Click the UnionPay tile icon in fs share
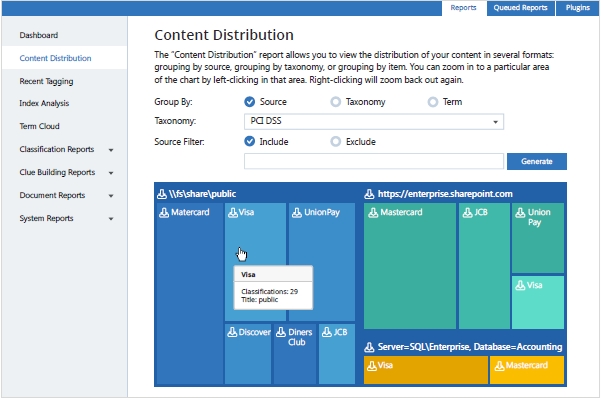 click(x=296, y=212)
